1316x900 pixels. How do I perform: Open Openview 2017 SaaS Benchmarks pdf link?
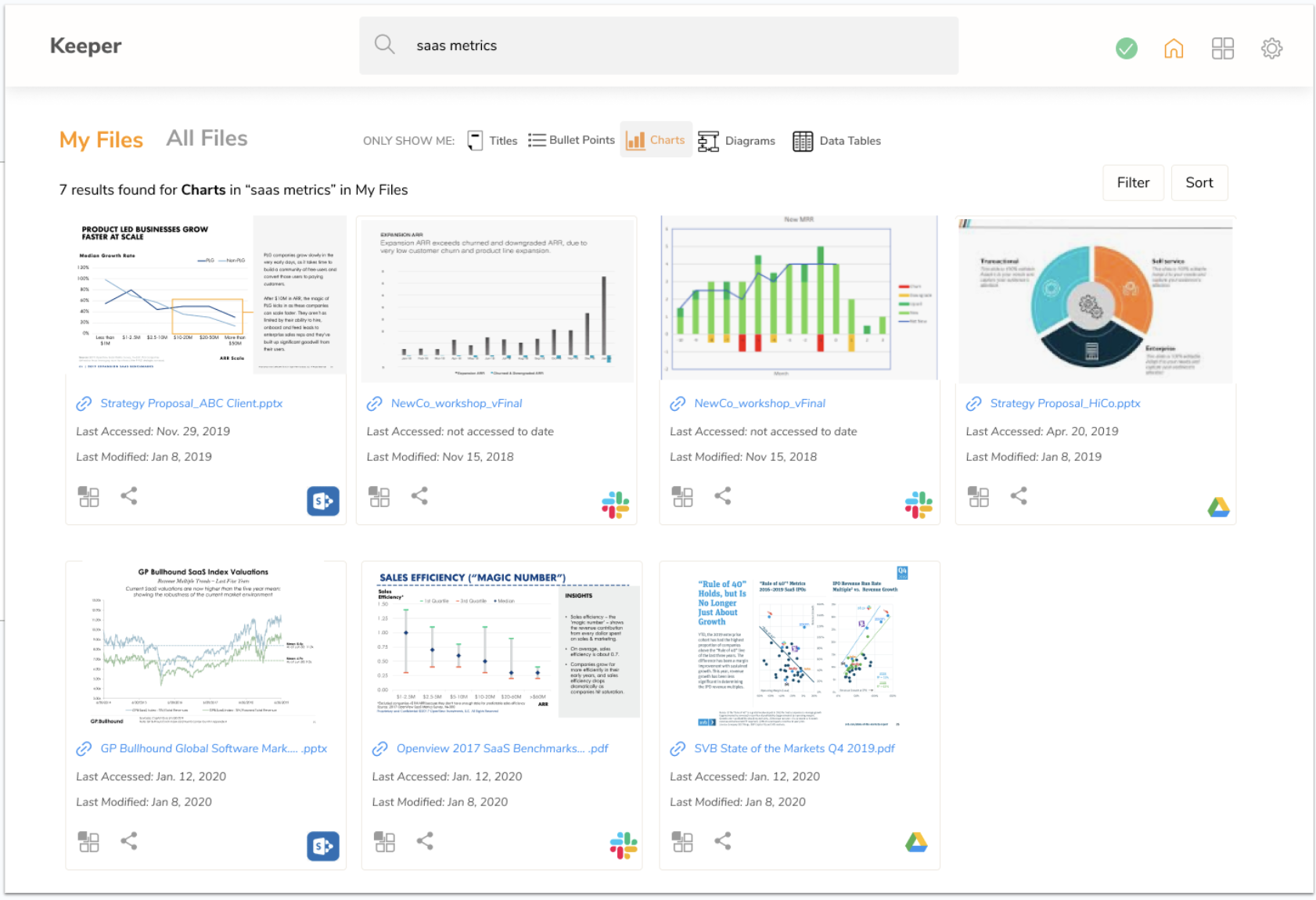tap(502, 748)
